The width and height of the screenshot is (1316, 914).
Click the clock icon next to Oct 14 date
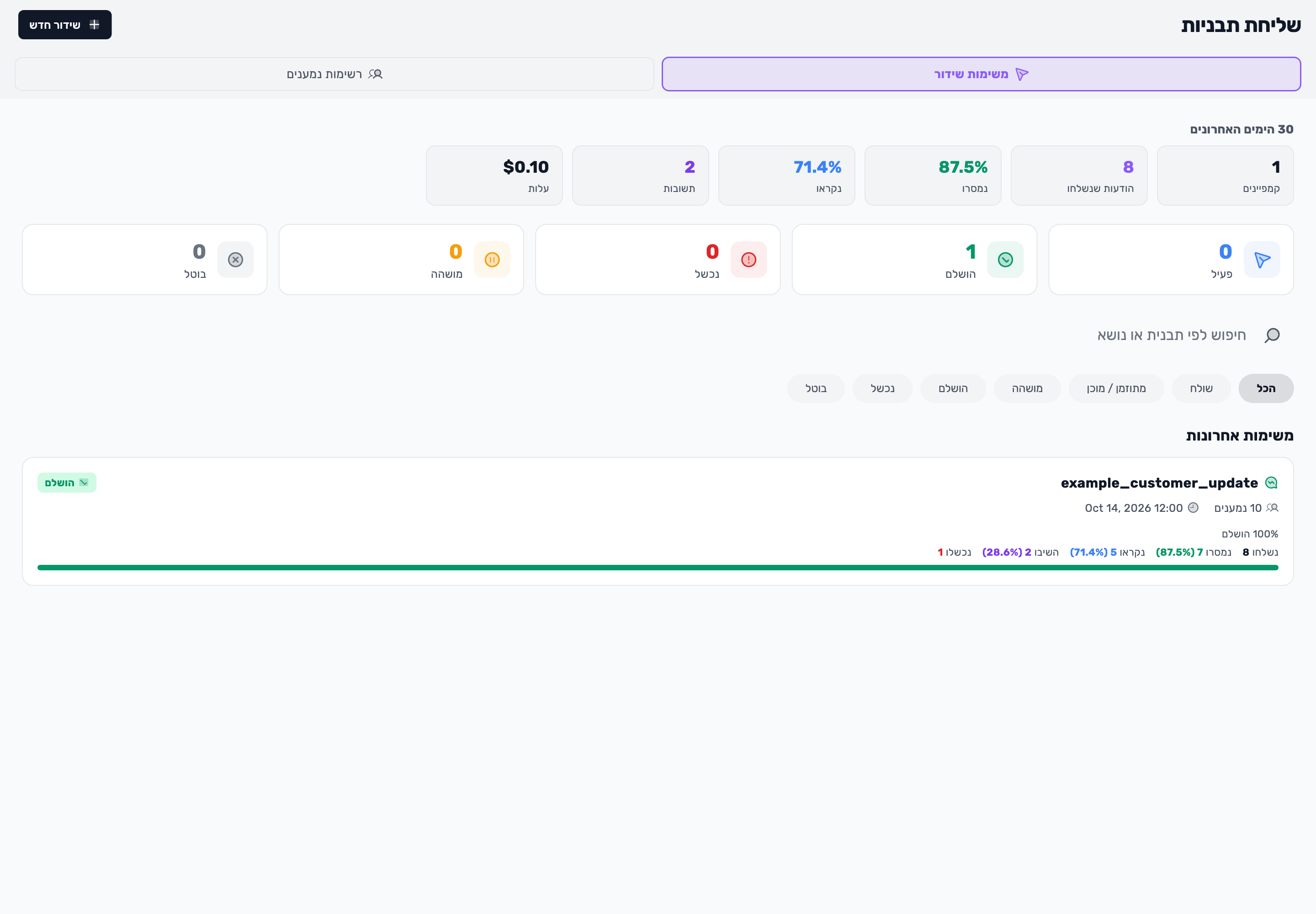(x=1193, y=508)
